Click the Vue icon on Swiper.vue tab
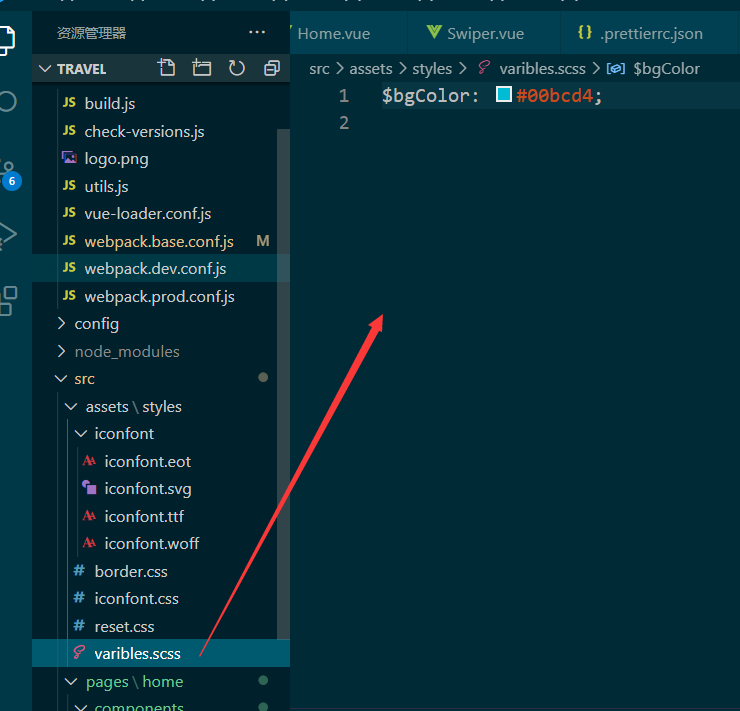This screenshot has height=711, width=740. (434, 33)
